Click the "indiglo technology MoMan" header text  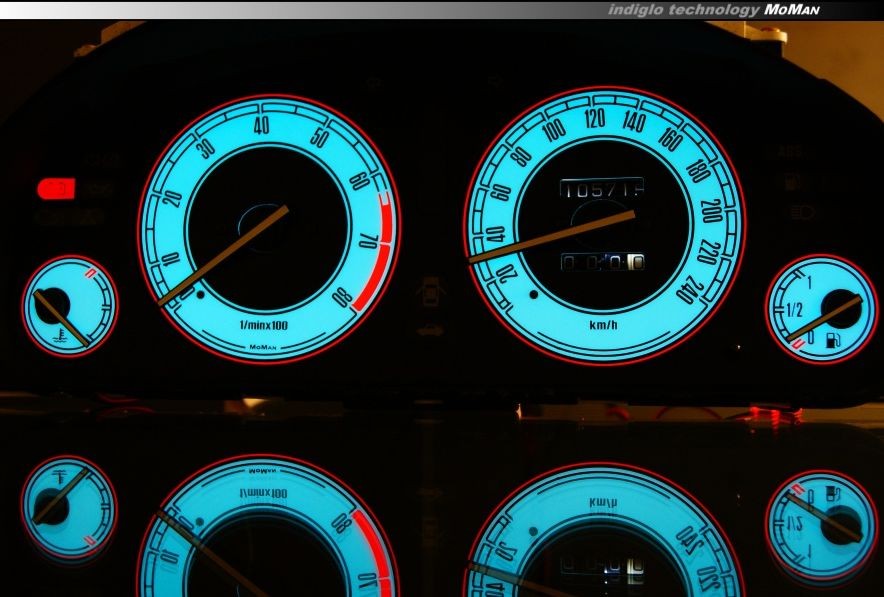714,10
